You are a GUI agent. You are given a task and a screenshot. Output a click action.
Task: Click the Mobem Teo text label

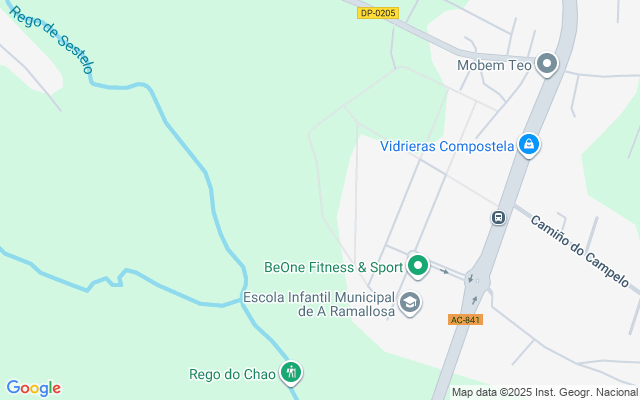point(494,65)
